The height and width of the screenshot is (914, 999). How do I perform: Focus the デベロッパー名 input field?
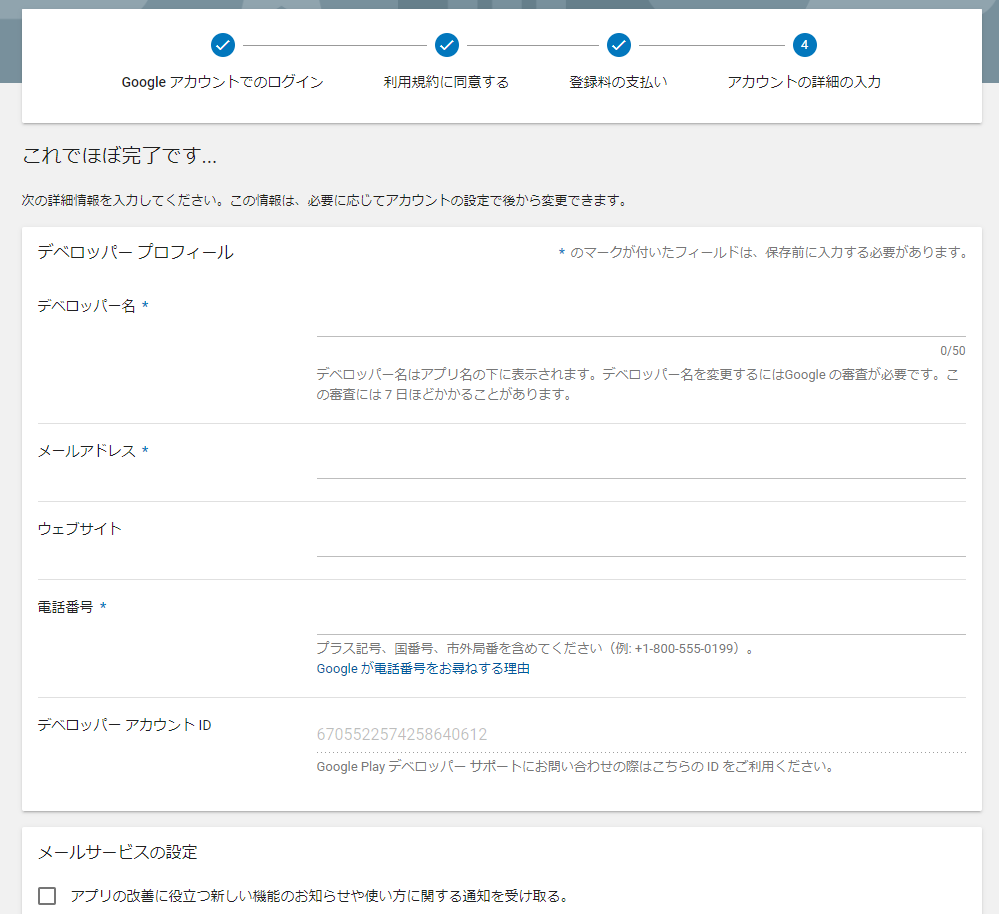pos(640,323)
